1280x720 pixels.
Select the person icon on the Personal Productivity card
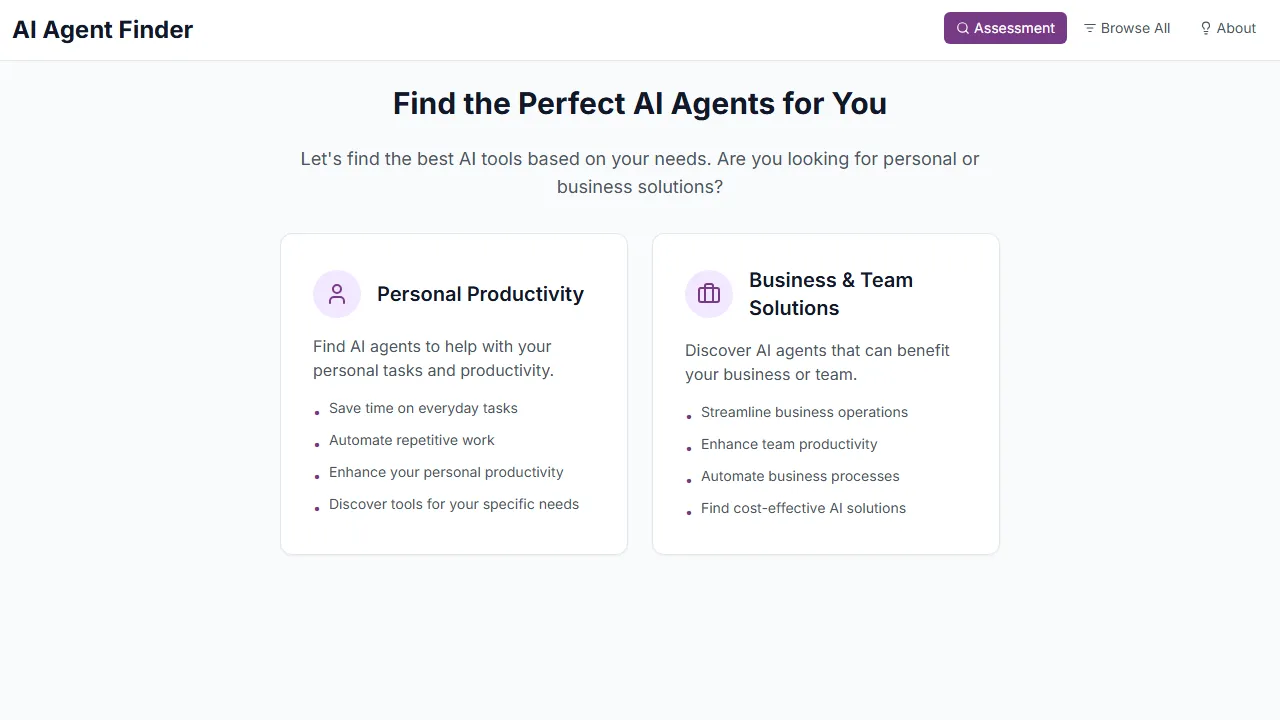coord(336,293)
